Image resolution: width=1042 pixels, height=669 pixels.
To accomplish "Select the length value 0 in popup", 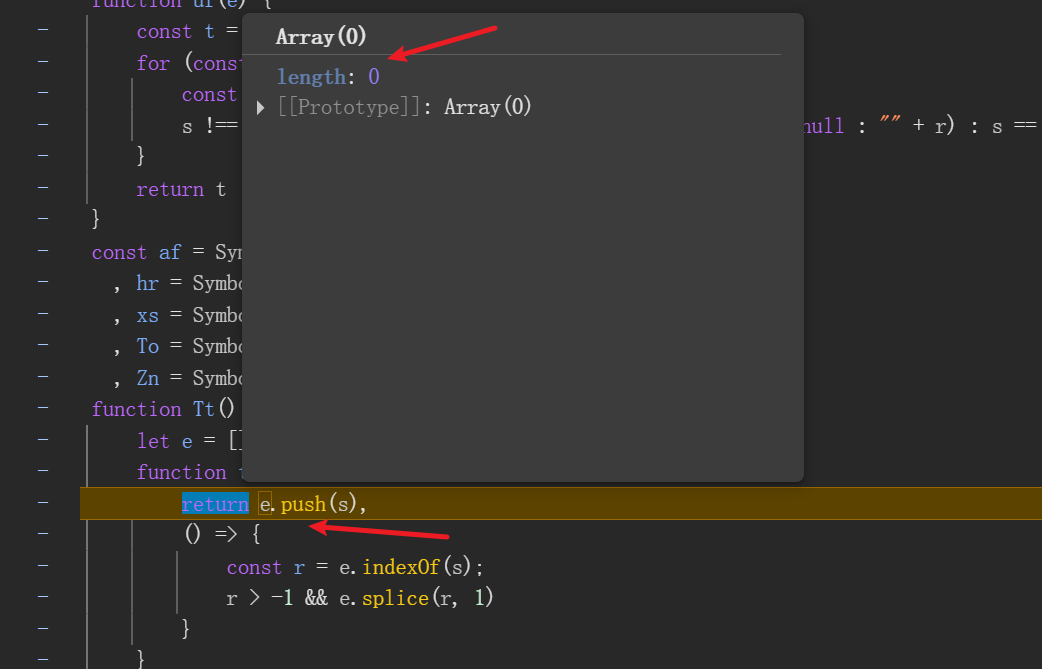I will click(x=374, y=77).
